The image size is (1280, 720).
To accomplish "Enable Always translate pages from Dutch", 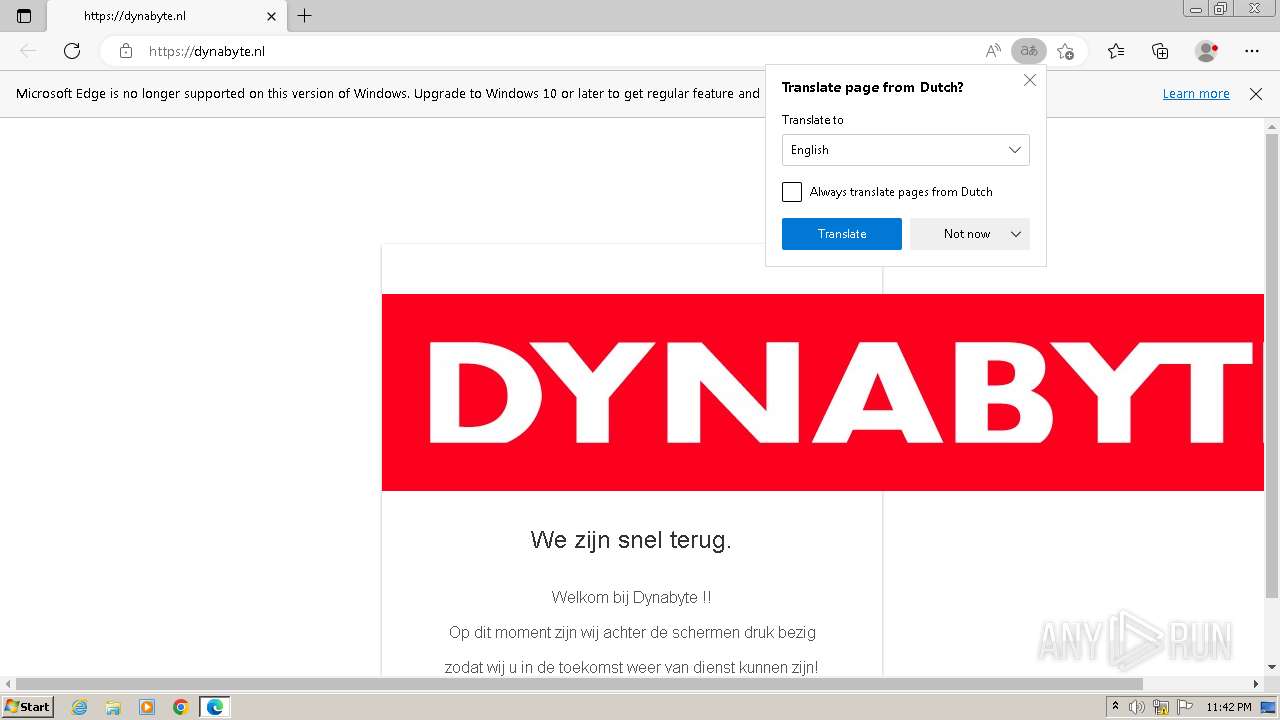I will (792, 192).
